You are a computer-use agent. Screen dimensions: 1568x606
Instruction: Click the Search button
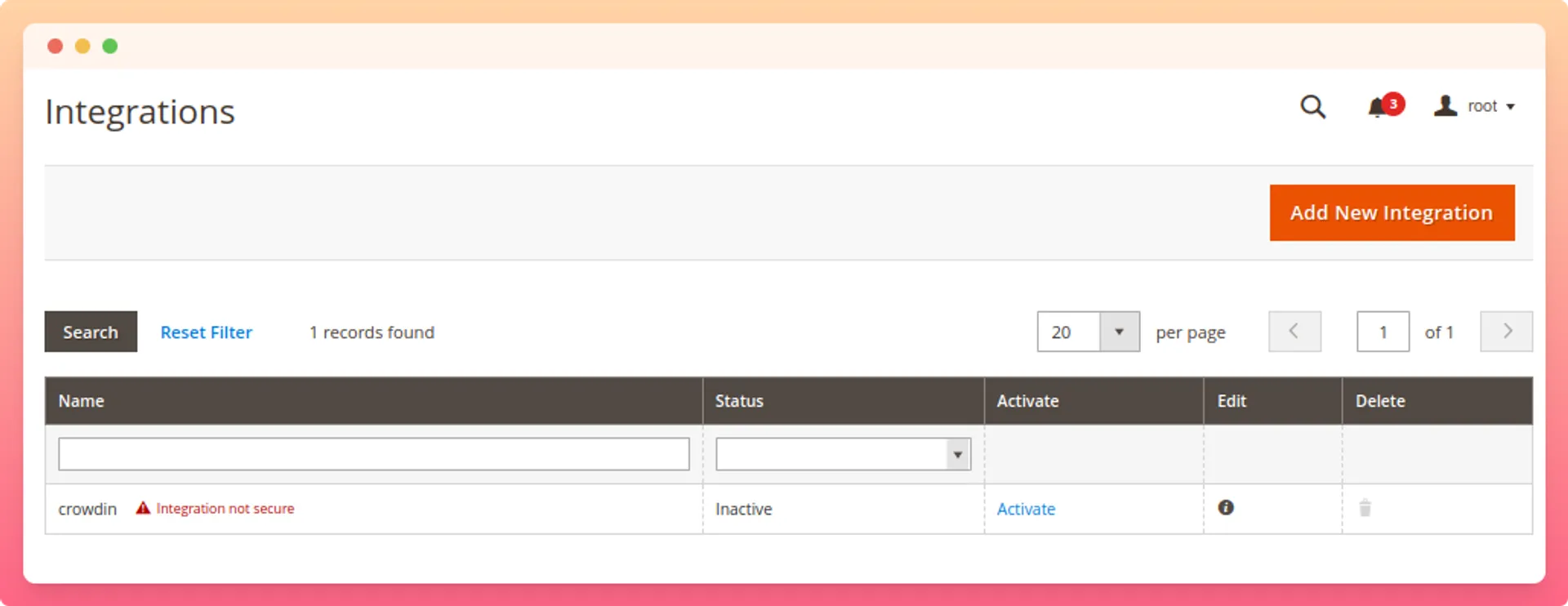(x=91, y=332)
